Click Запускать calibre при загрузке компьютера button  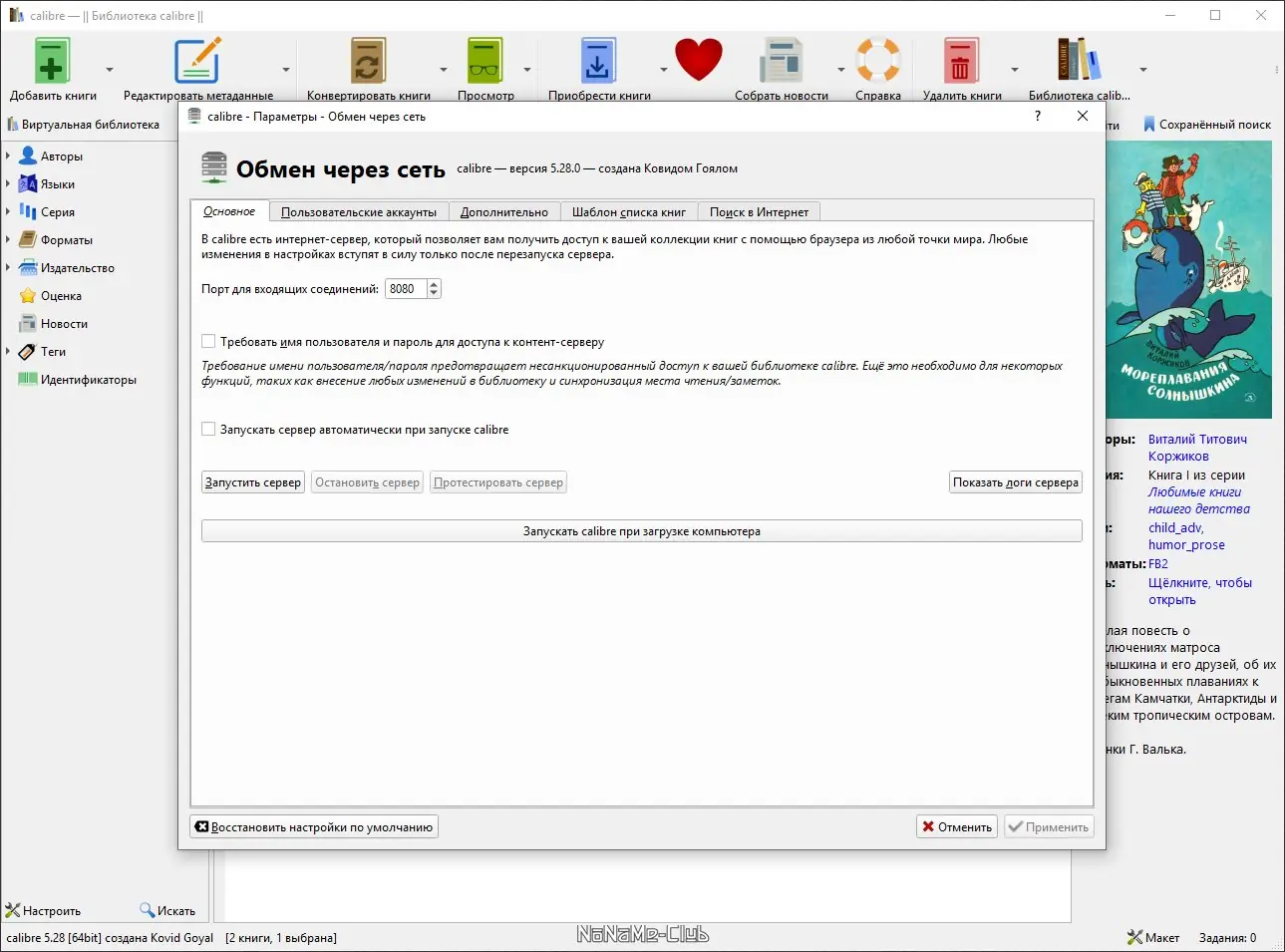[642, 531]
